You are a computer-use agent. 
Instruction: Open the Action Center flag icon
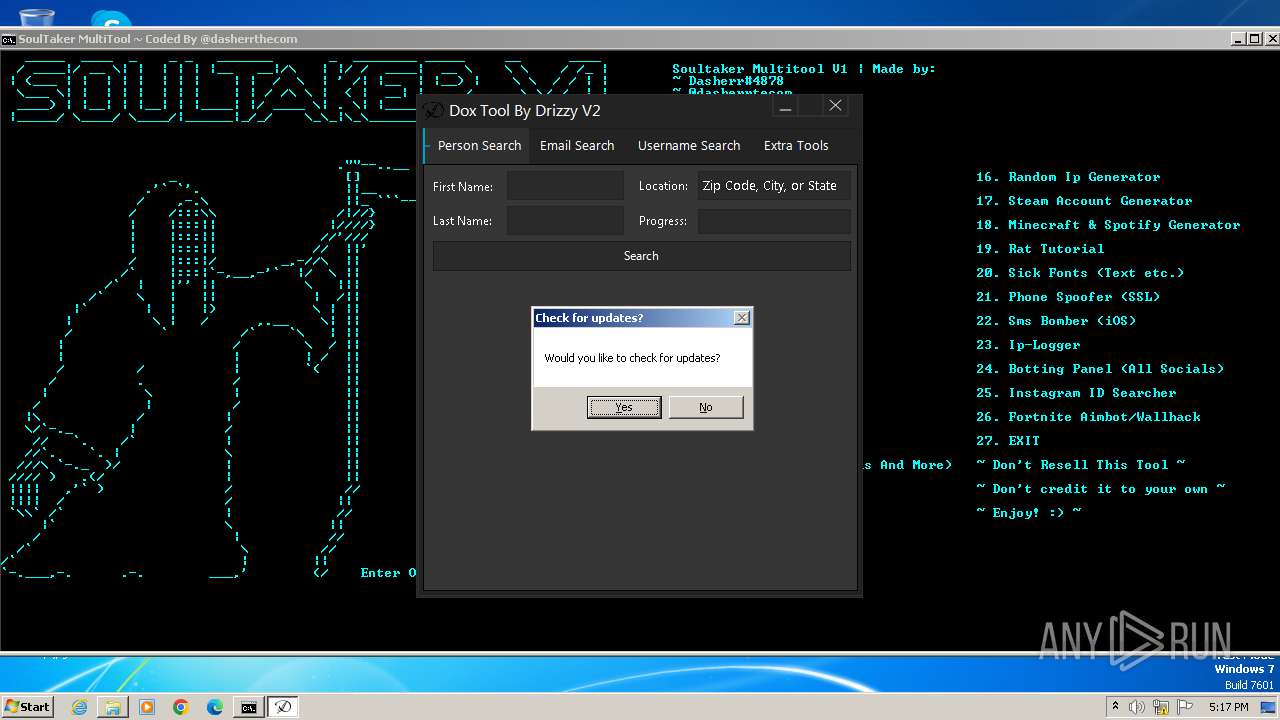point(1184,707)
